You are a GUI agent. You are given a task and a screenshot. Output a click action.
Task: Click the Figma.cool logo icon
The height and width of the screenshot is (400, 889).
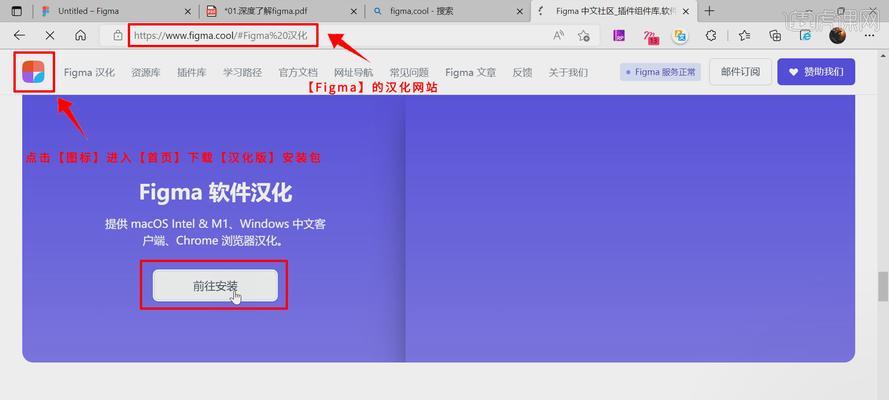[x=33, y=72]
